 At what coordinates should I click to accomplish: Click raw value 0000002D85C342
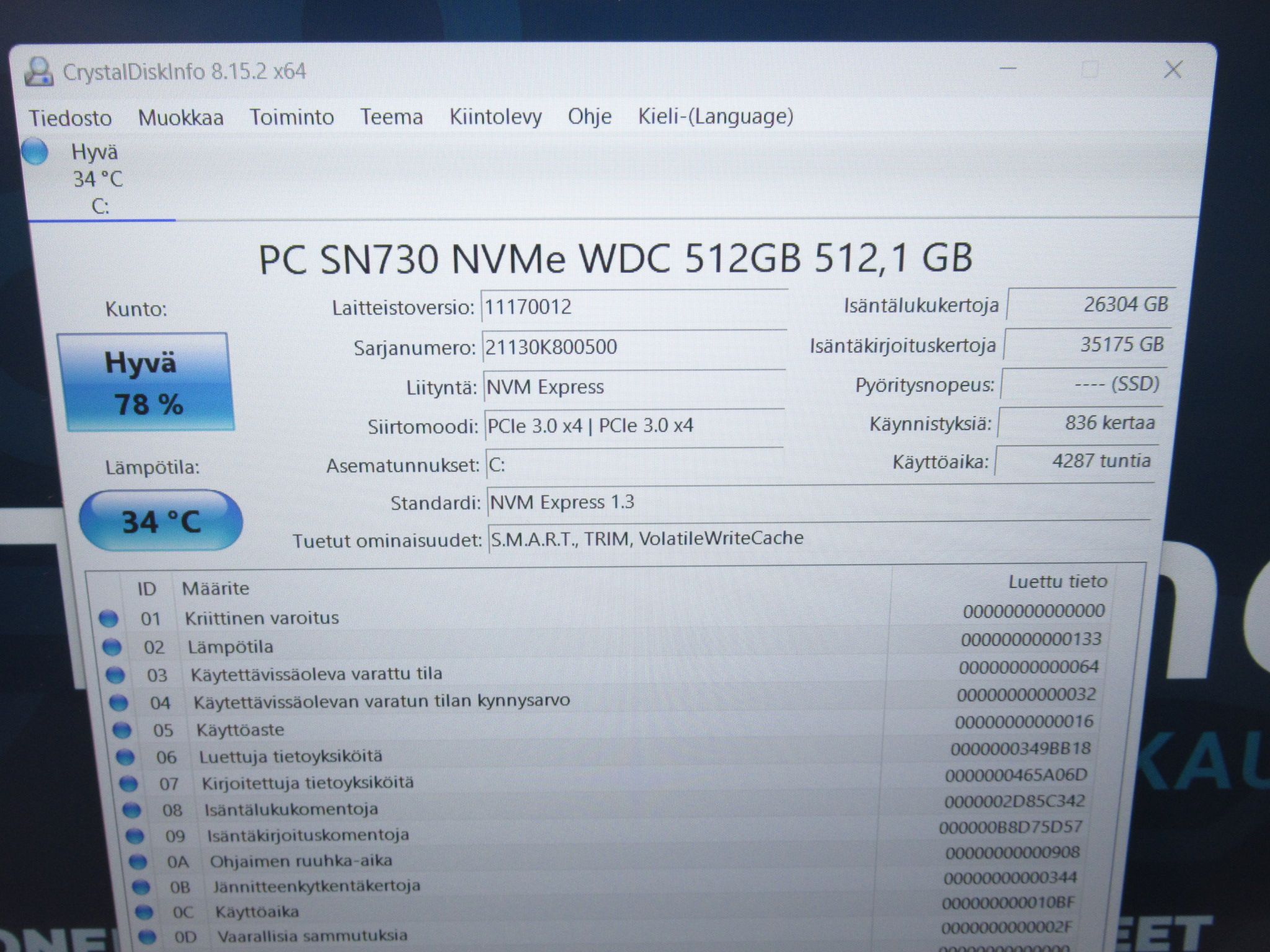pos(1015,801)
